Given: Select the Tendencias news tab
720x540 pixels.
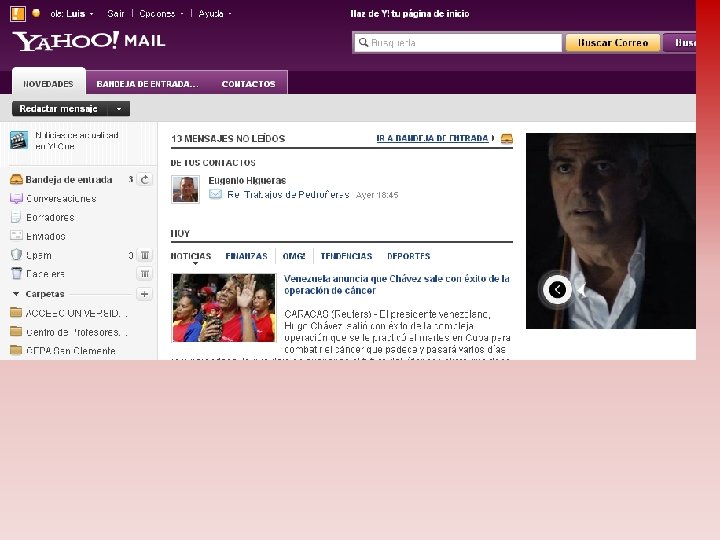Looking at the screenshot, I should click(346, 256).
